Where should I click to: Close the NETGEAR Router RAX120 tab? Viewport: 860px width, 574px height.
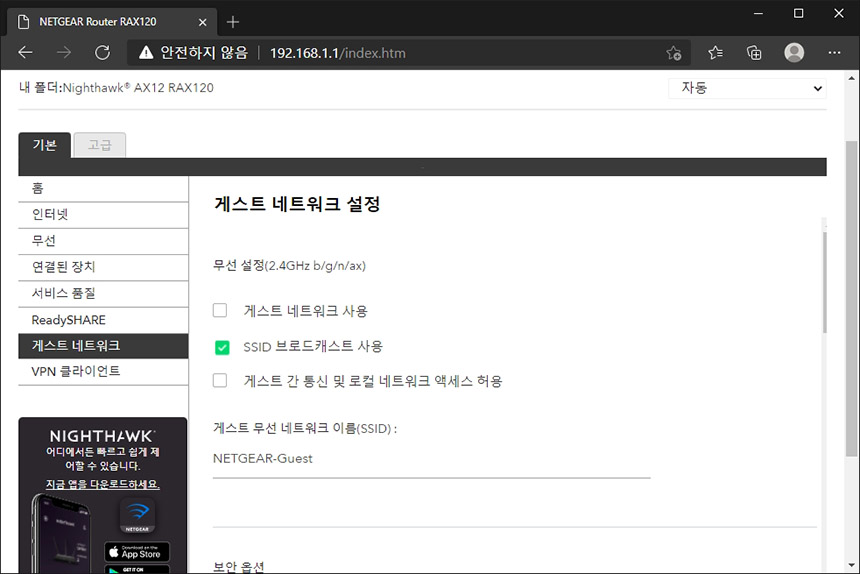pyautogui.click(x=202, y=22)
